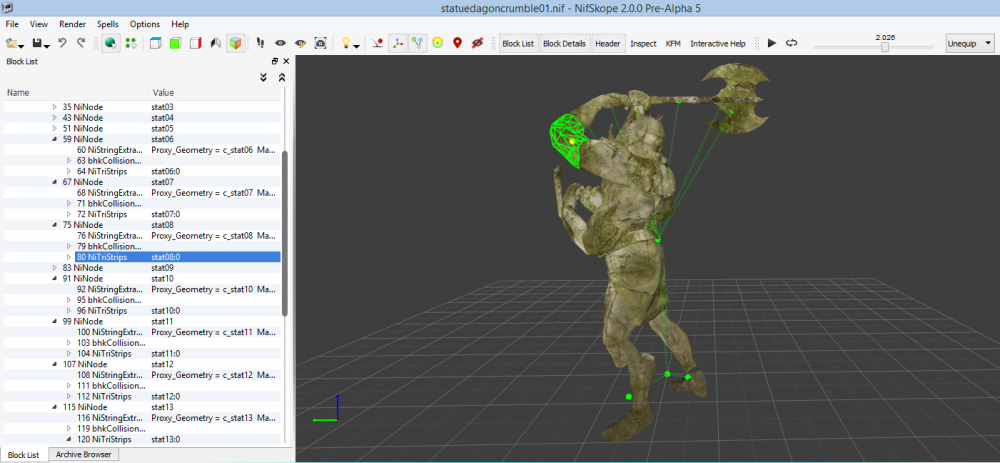Collapse the 59 NiNode stat06 row
The width and height of the screenshot is (1000, 463).
click(x=55, y=139)
